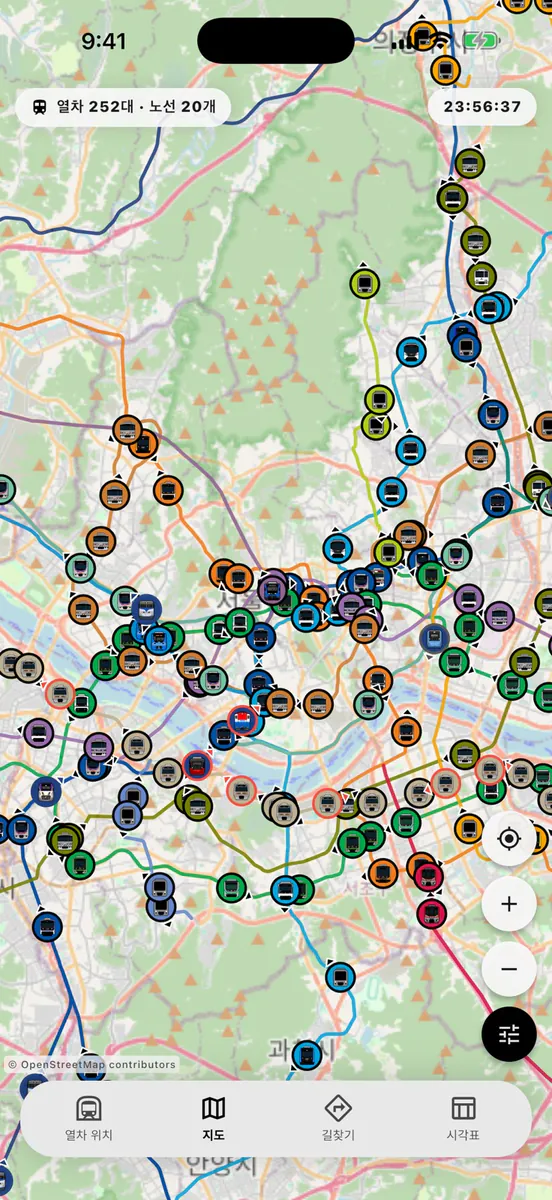Select the lone lime-green train at line's north end
The height and width of the screenshot is (1200, 552).
(x=365, y=284)
